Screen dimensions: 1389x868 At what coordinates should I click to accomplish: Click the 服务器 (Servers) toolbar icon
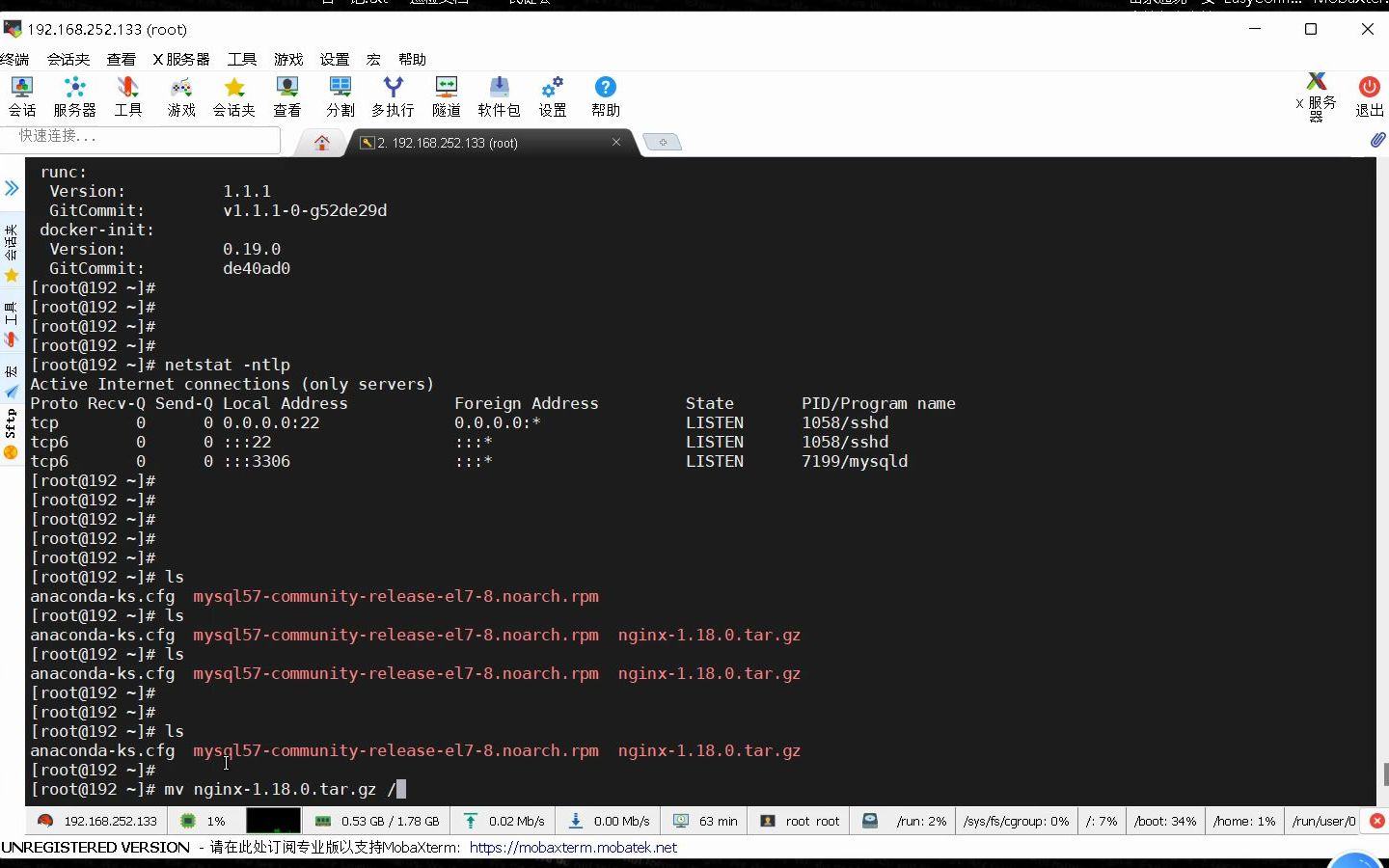tap(74, 97)
